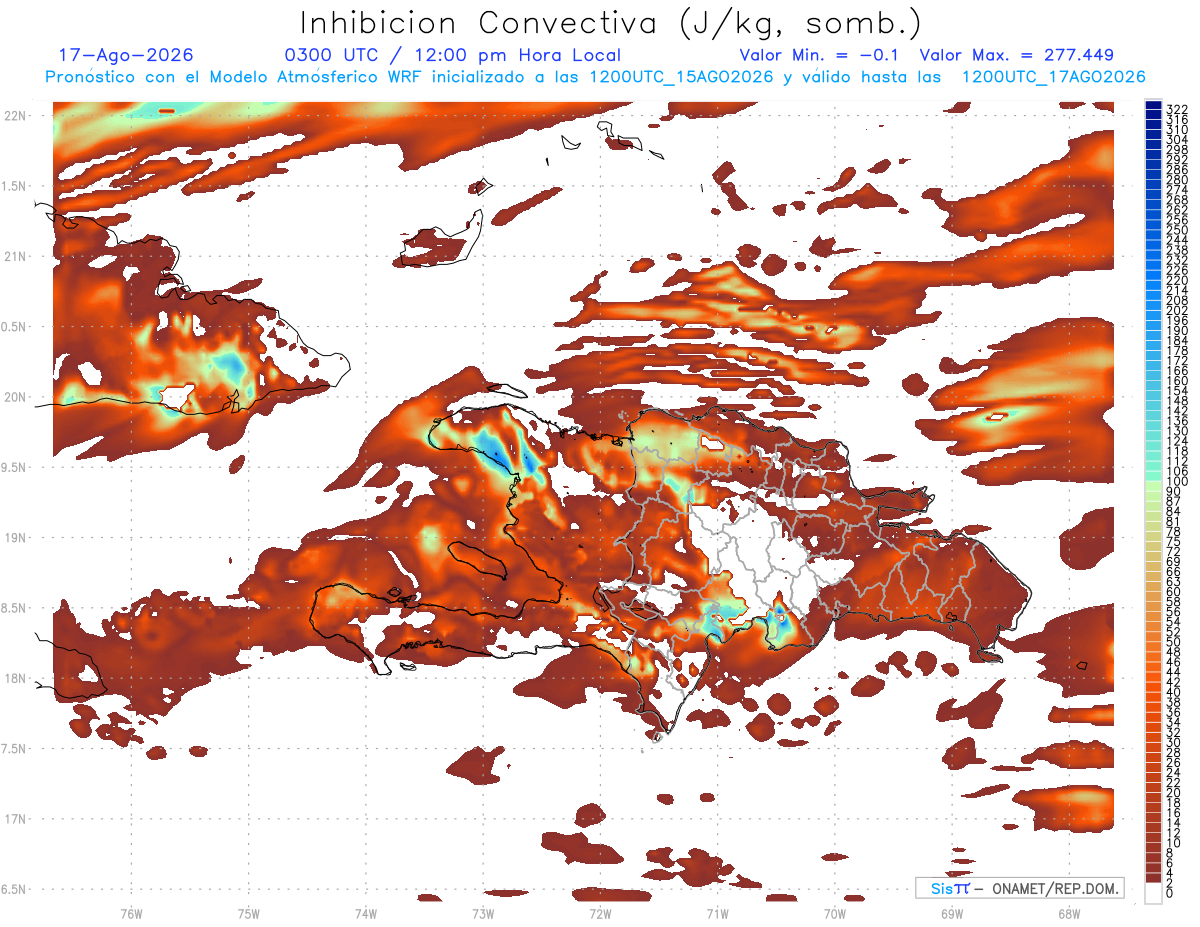Click the colorbar value "100"

click(x=1177, y=482)
